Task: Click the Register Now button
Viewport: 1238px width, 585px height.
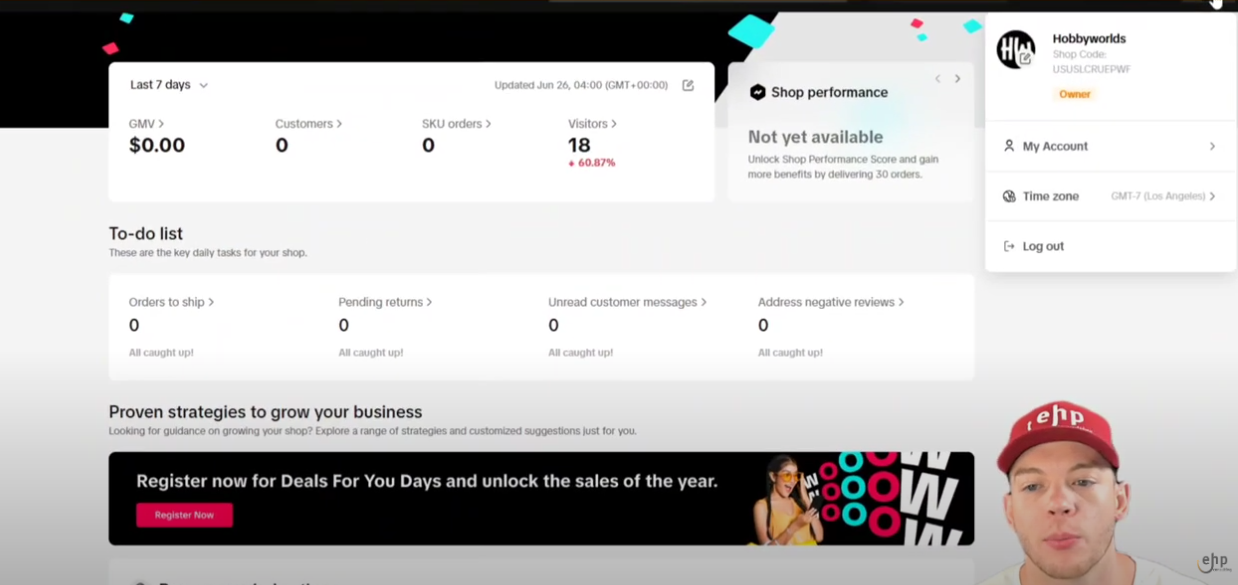Action: pyautogui.click(x=184, y=514)
